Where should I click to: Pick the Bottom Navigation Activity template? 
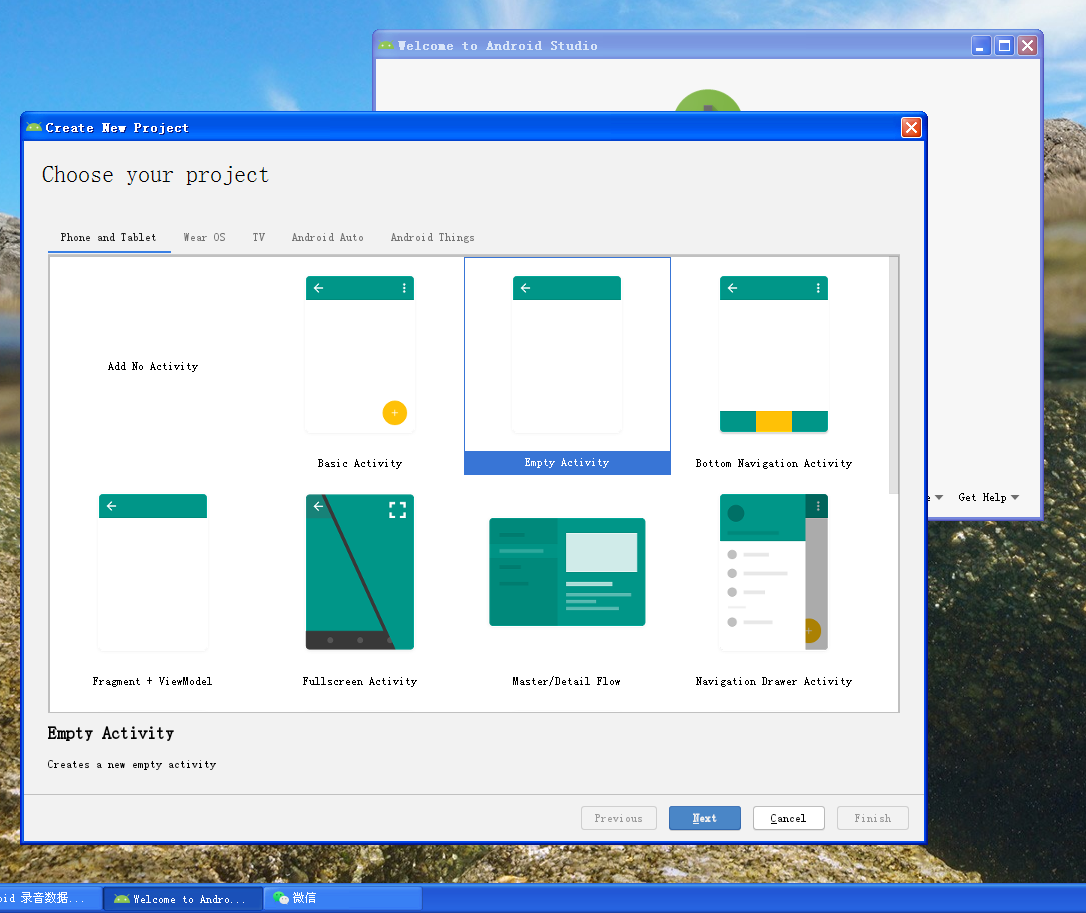(774, 366)
